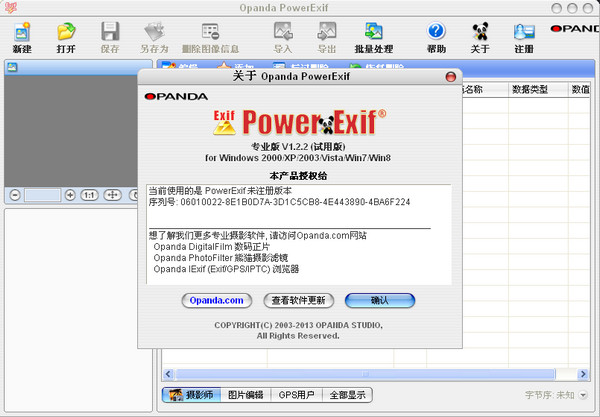Viewport: 600px width, 417px height.
Task: Click the 导入 (Import) toolbar icon
Action: (283, 36)
